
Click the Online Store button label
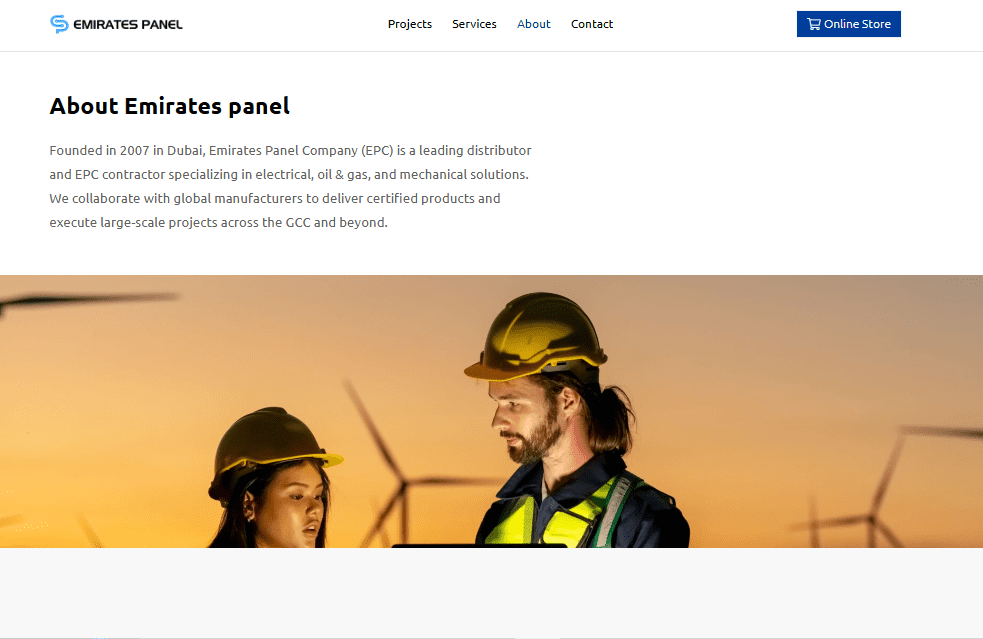pos(857,24)
